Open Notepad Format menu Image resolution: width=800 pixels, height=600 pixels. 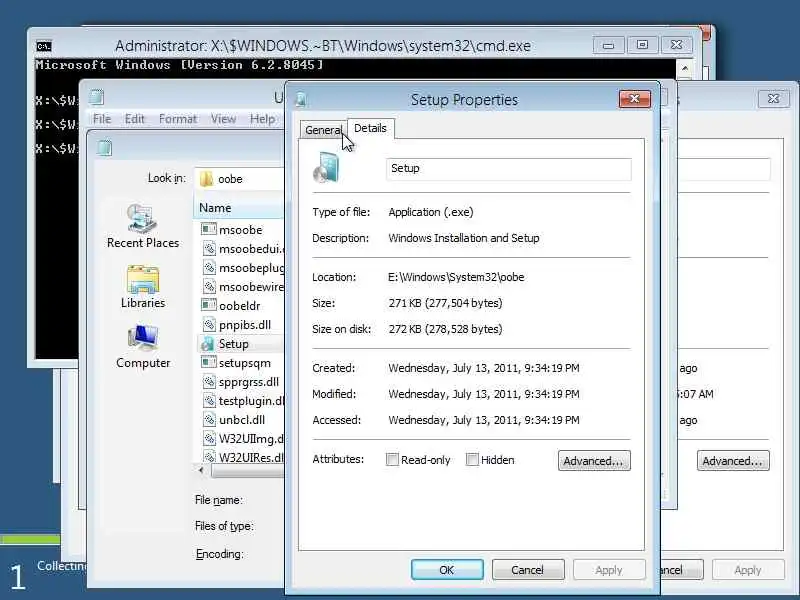(x=178, y=119)
